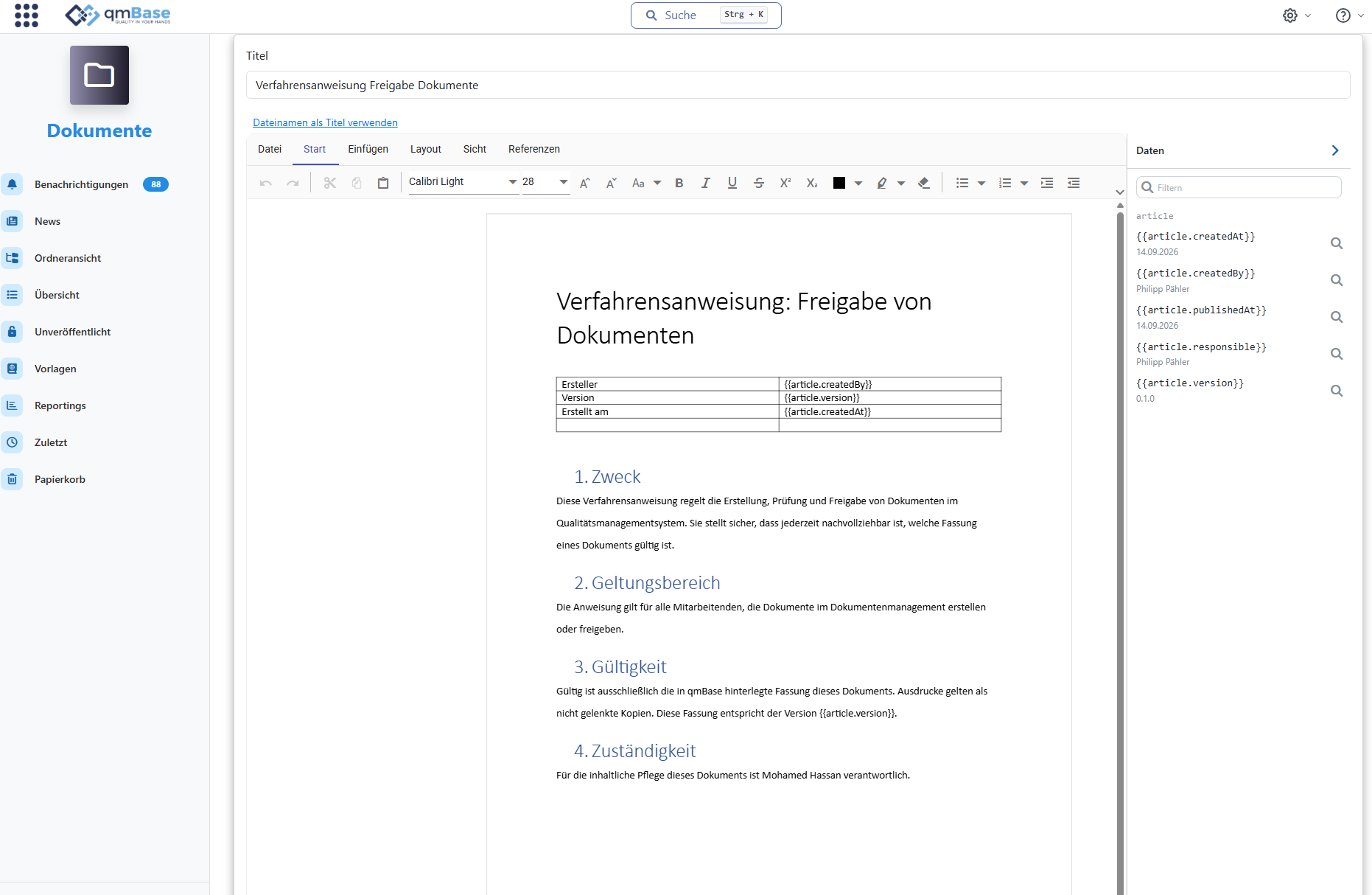Click the undo arrow in toolbar
Image resolution: width=1372 pixels, height=895 pixels.
pos(266,183)
